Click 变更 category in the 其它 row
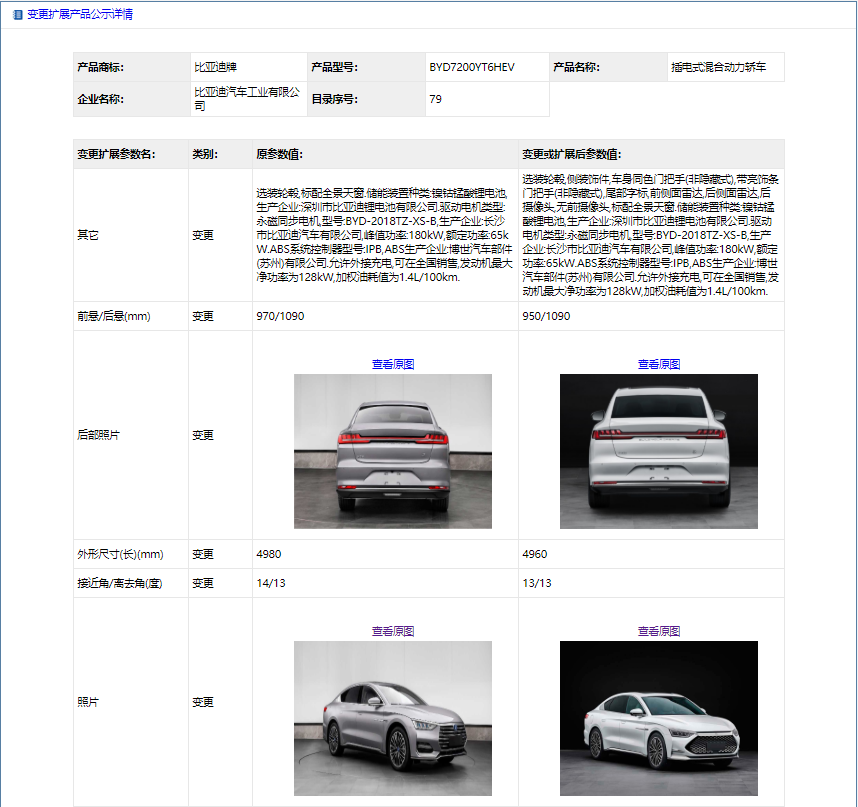The height and width of the screenshot is (807, 858). [202, 235]
